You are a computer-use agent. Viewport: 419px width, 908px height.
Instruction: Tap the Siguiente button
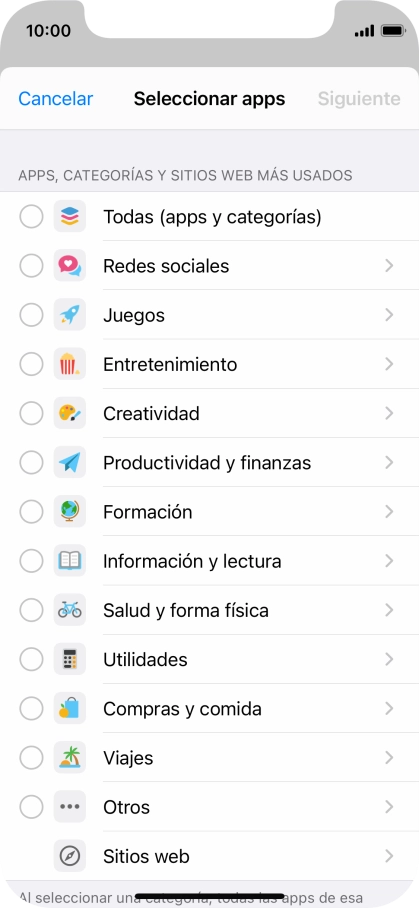pyautogui.click(x=359, y=99)
